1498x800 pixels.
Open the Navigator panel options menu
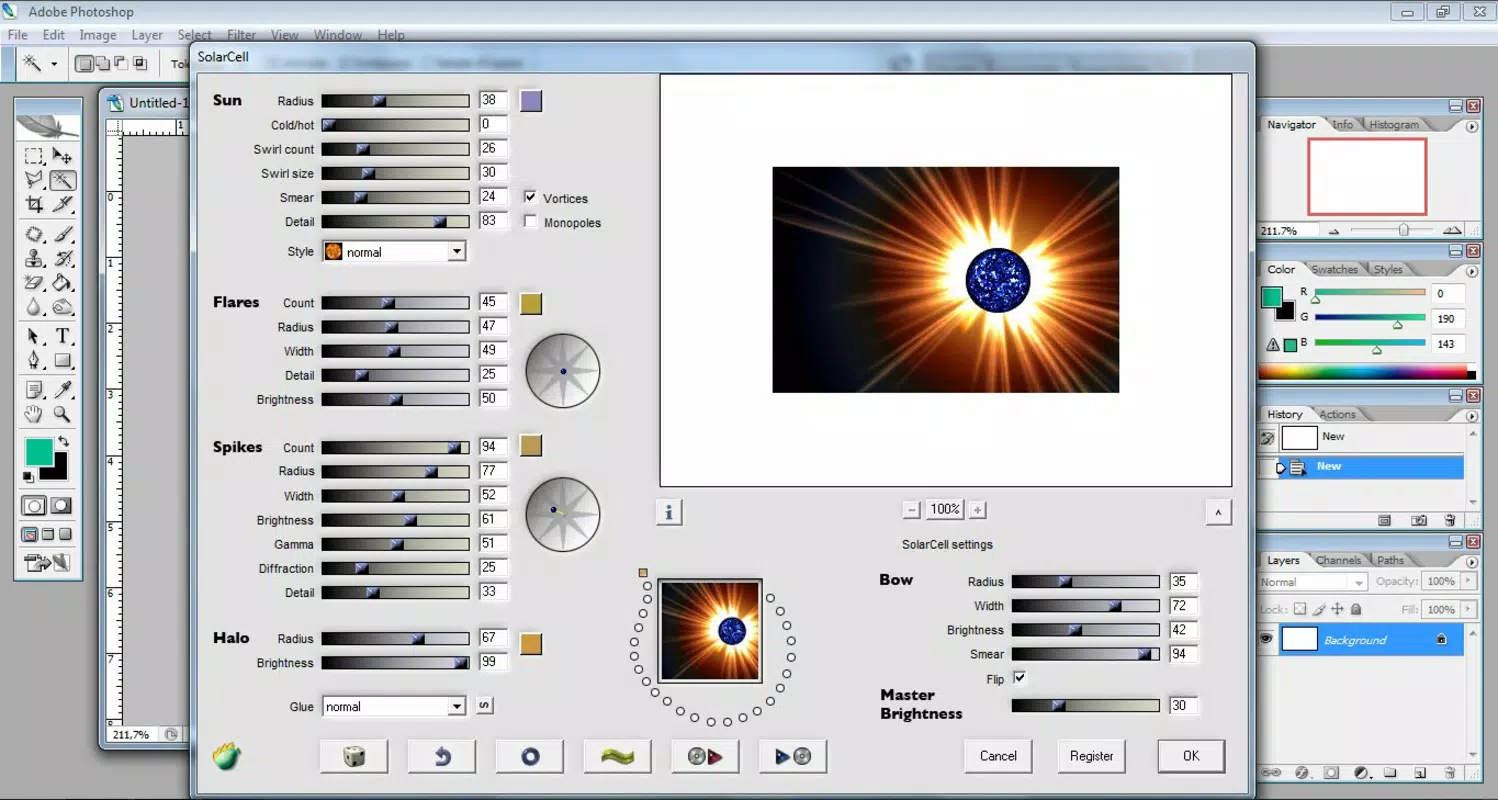pos(1471,127)
